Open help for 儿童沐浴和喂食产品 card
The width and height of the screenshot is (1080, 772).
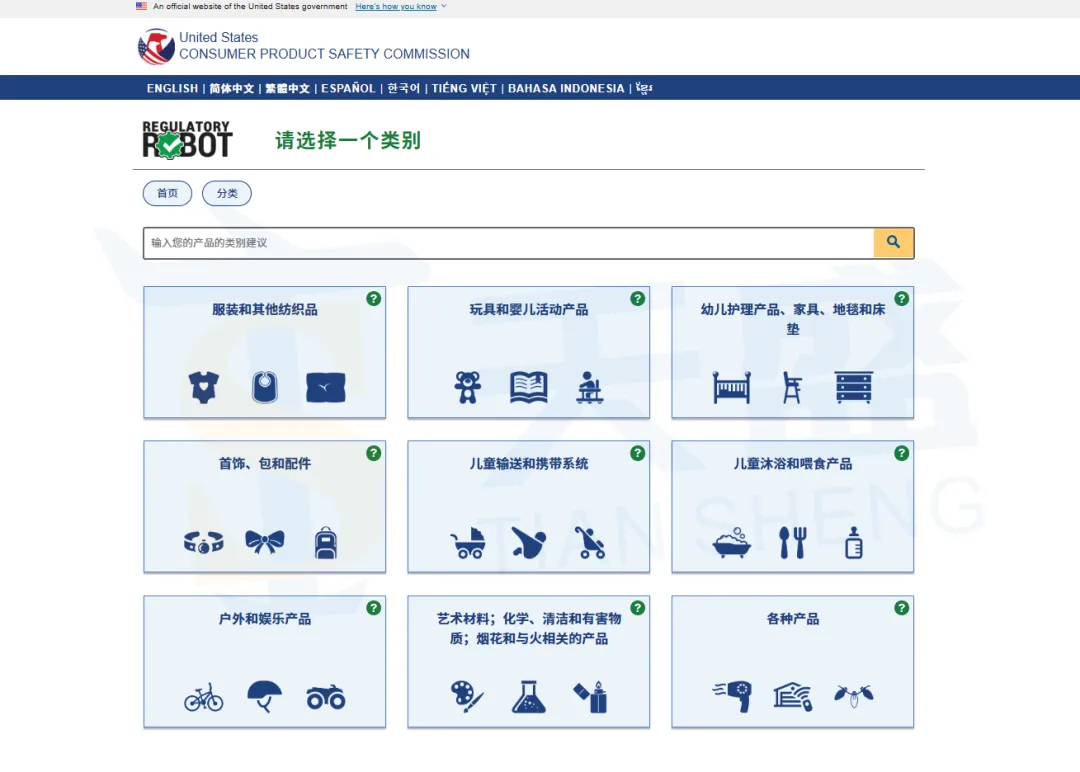[902, 453]
